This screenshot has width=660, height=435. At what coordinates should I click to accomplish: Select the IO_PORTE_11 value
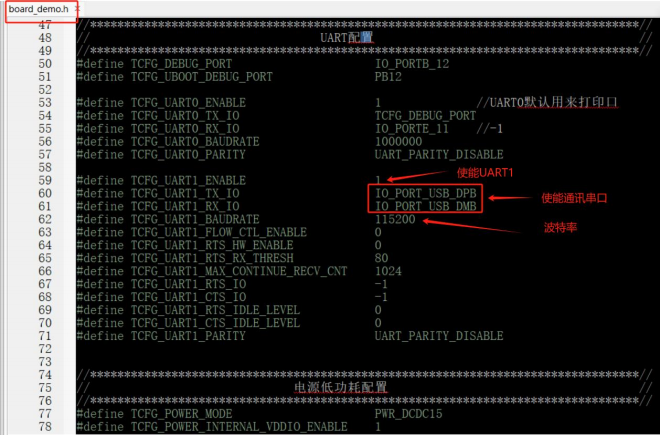(412, 129)
